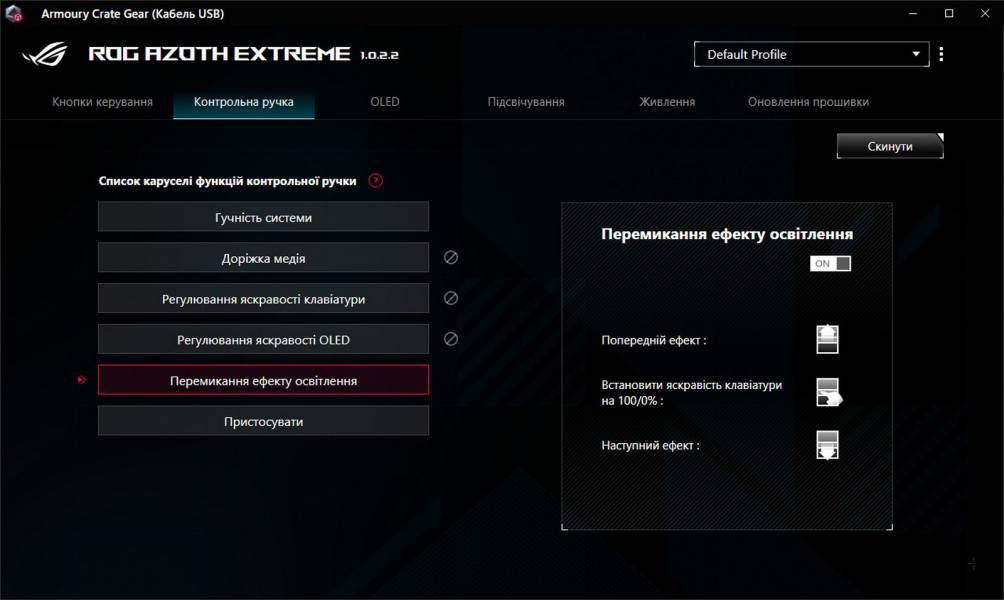The width and height of the screenshot is (1004, 600).
Task: Select the next effect knob icon
Action: [x=828, y=446]
